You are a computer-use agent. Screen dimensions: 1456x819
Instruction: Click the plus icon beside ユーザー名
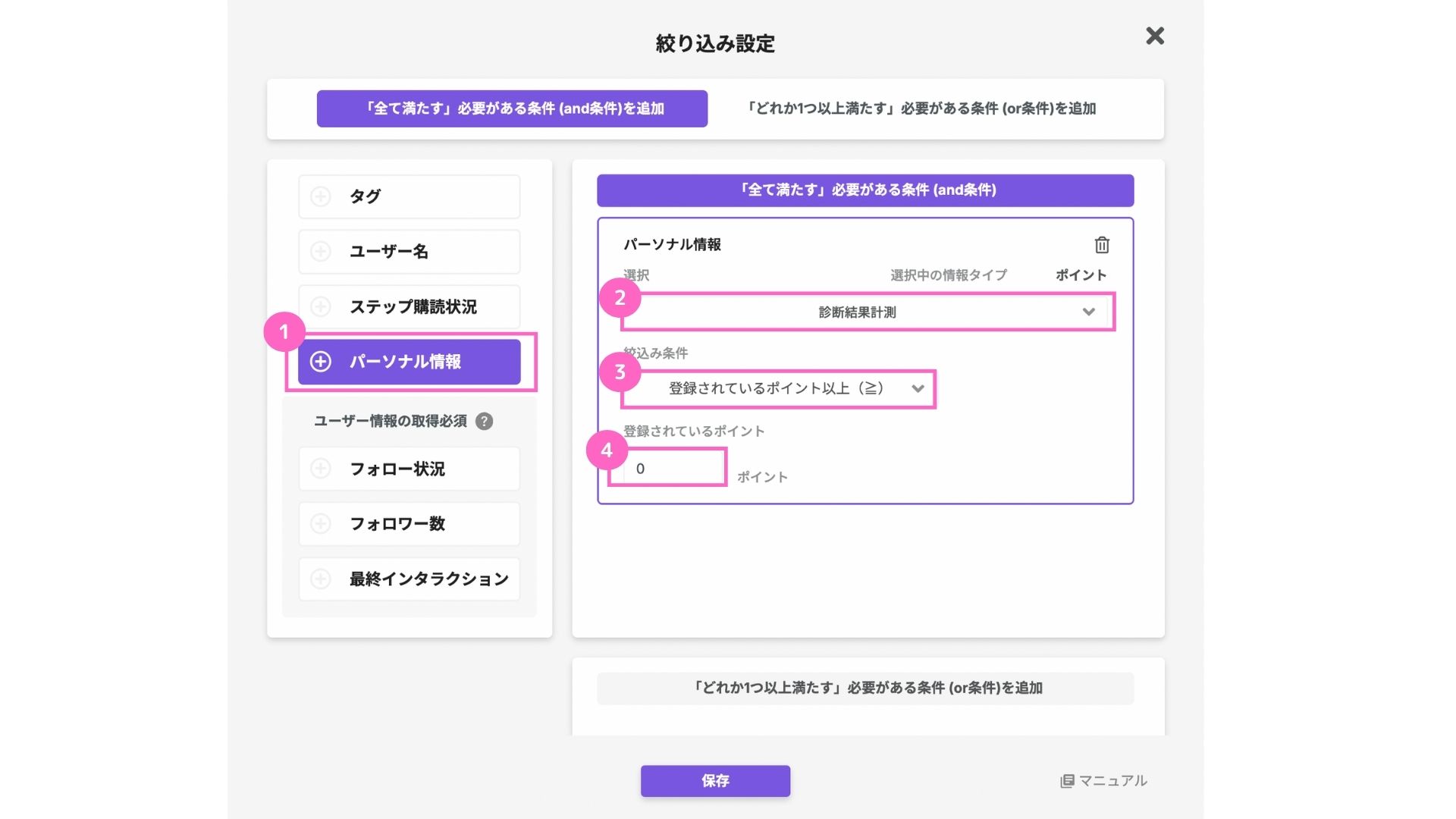point(321,252)
